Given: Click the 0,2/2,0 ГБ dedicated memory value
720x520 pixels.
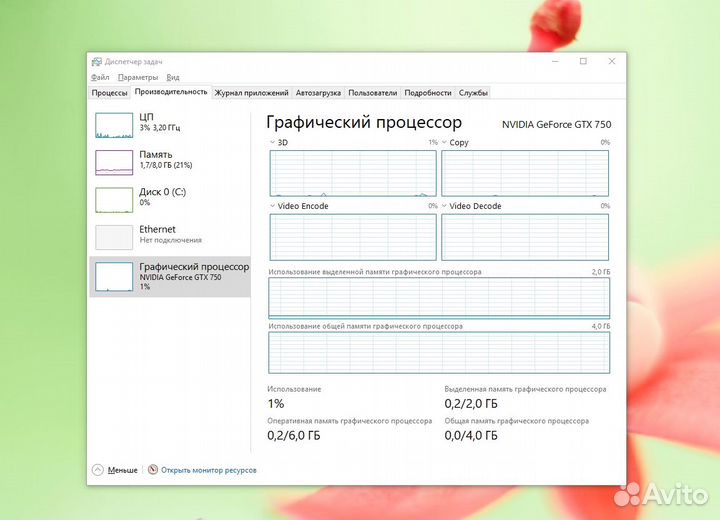Looking at the screenshot, I should pyautogui.click(x=471, y=404).
